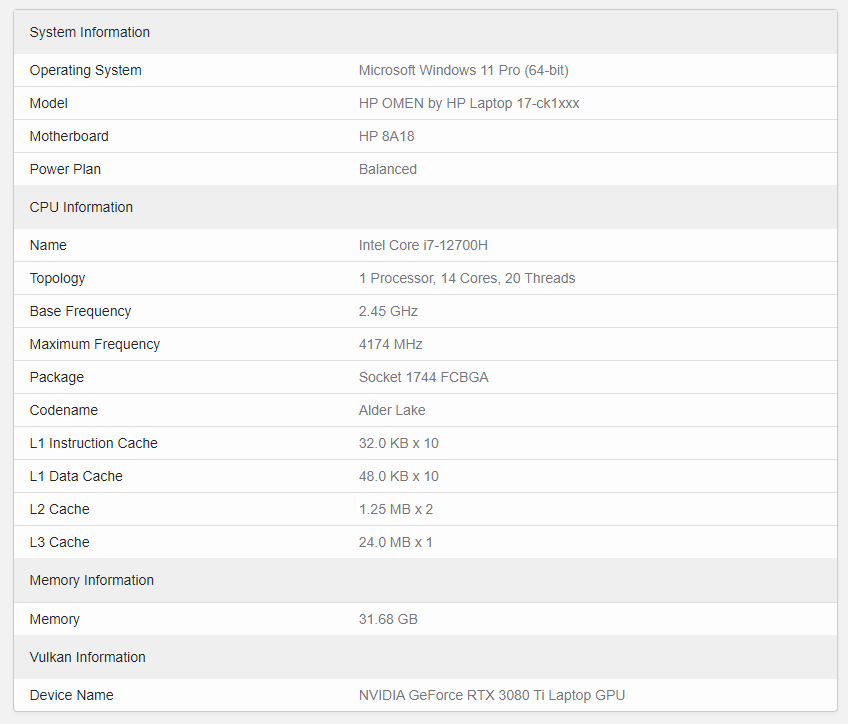Viewport: 848px width, 724px height.
Task: Click the 48.0 KB x 10 cache value
Action: [399, 476]
